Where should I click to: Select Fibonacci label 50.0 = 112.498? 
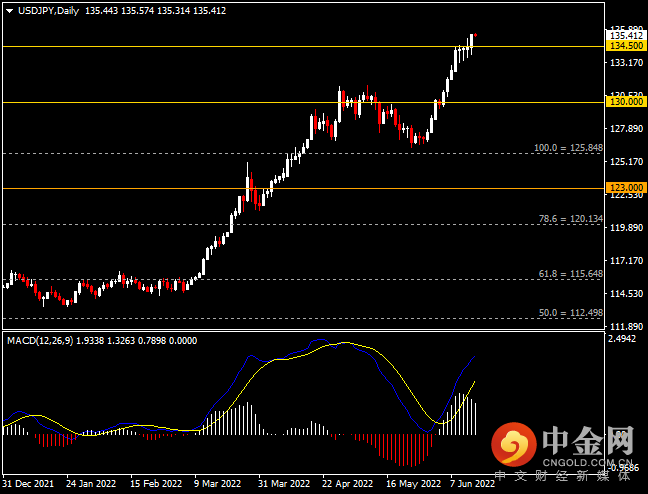[571, 313]
